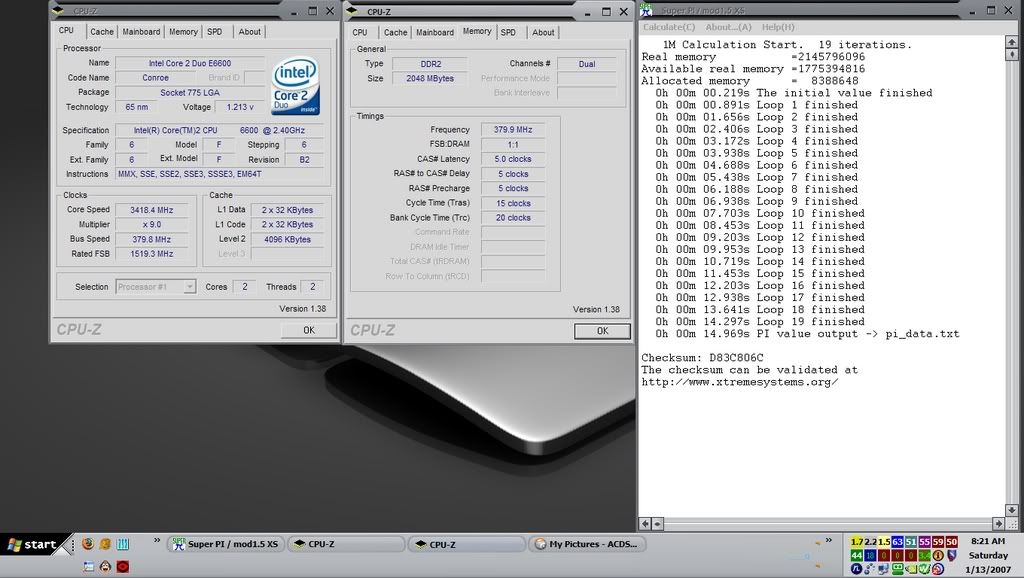Image resolution: width=1024 pixels, height=578 pixels.
Task: Click the teal 51 temperature tray icon
Action: 911,542
